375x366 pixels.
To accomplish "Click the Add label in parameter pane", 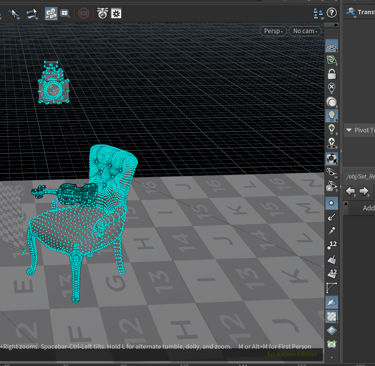I will 369,208.
